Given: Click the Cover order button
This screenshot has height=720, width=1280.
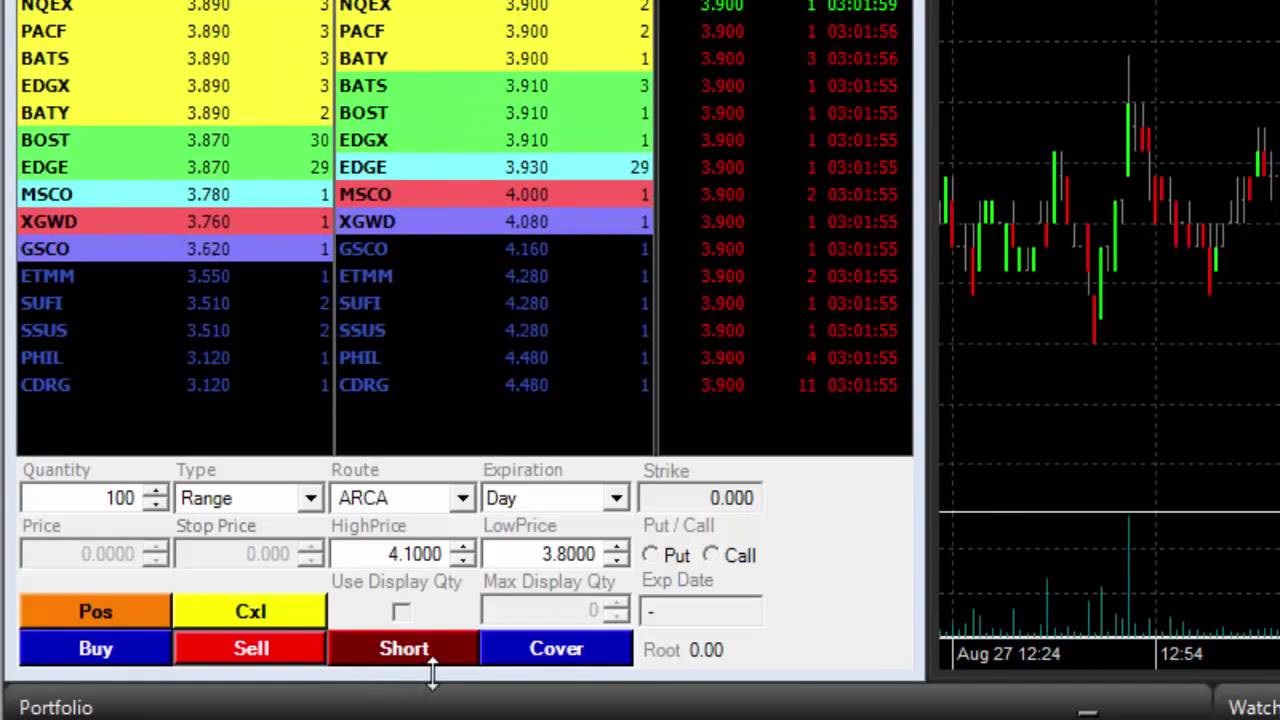Looking at the screenshot, I should coord(556,649).
